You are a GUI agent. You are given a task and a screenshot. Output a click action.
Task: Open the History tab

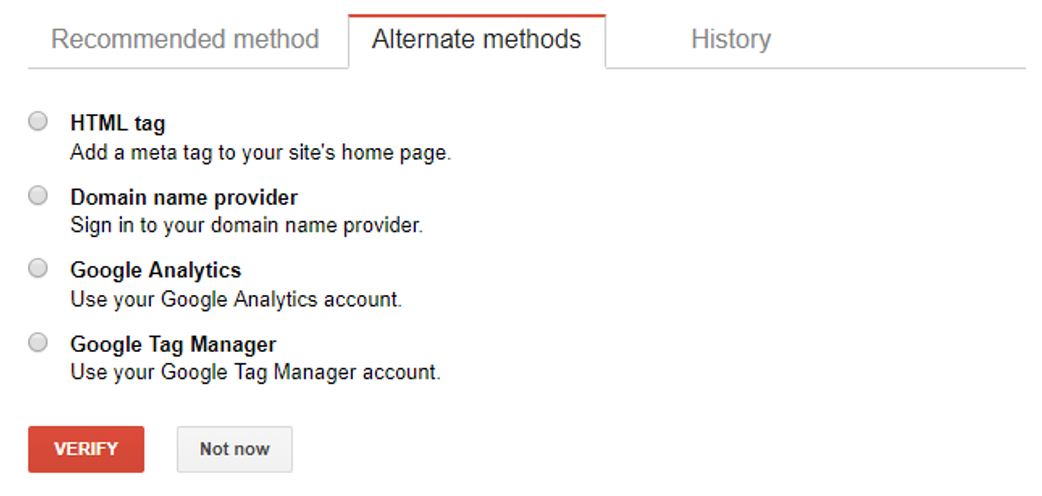[730, 39]
